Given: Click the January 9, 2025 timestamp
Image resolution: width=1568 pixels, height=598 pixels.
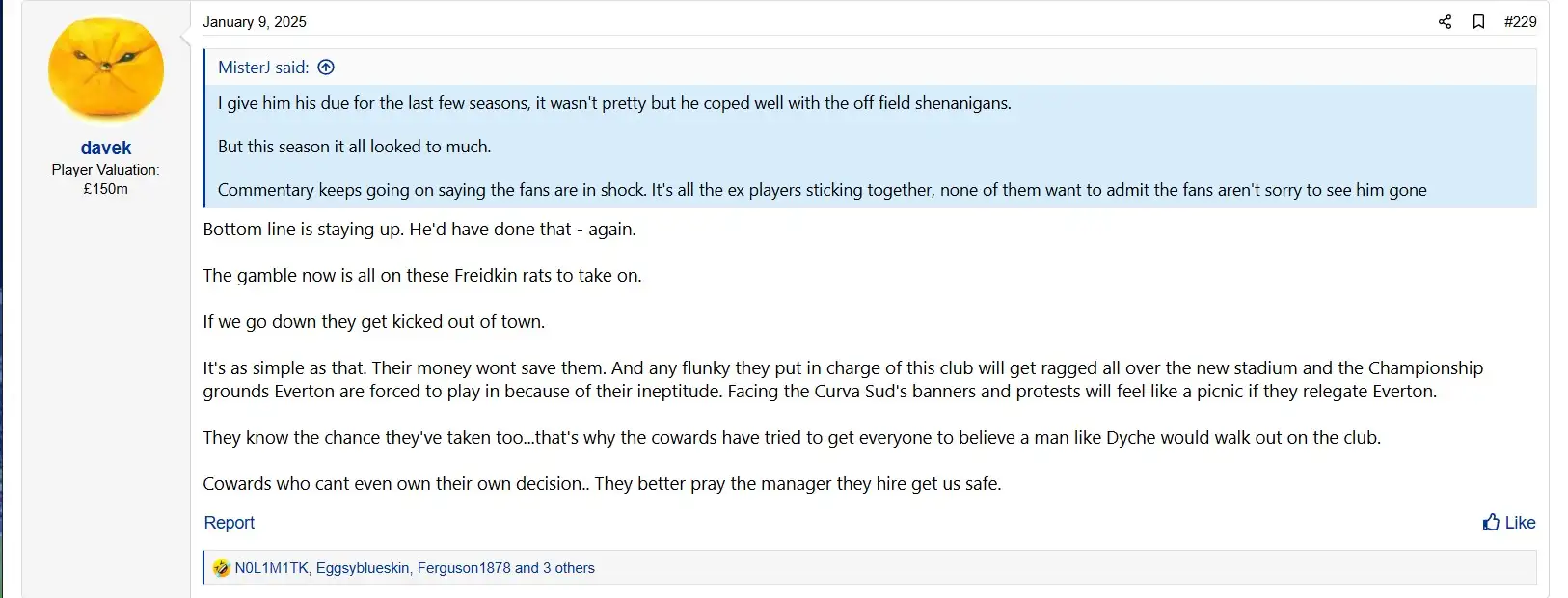Looking at the screenshot, I should [255, 21].
